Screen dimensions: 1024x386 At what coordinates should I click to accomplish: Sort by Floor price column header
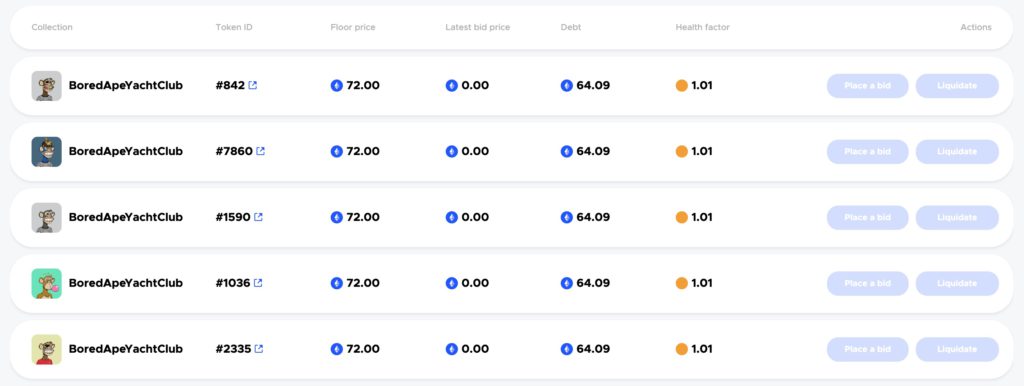[353, 27]
